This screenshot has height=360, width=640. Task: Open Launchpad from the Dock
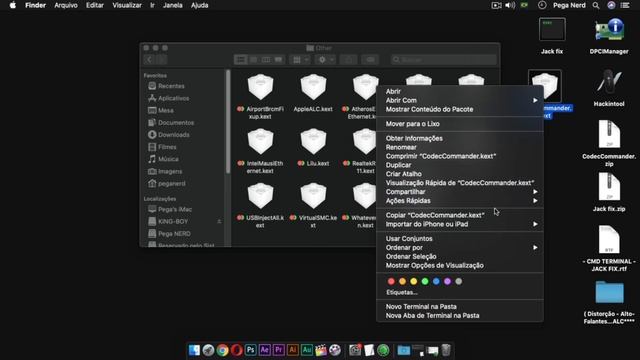[x=208, y=350]
